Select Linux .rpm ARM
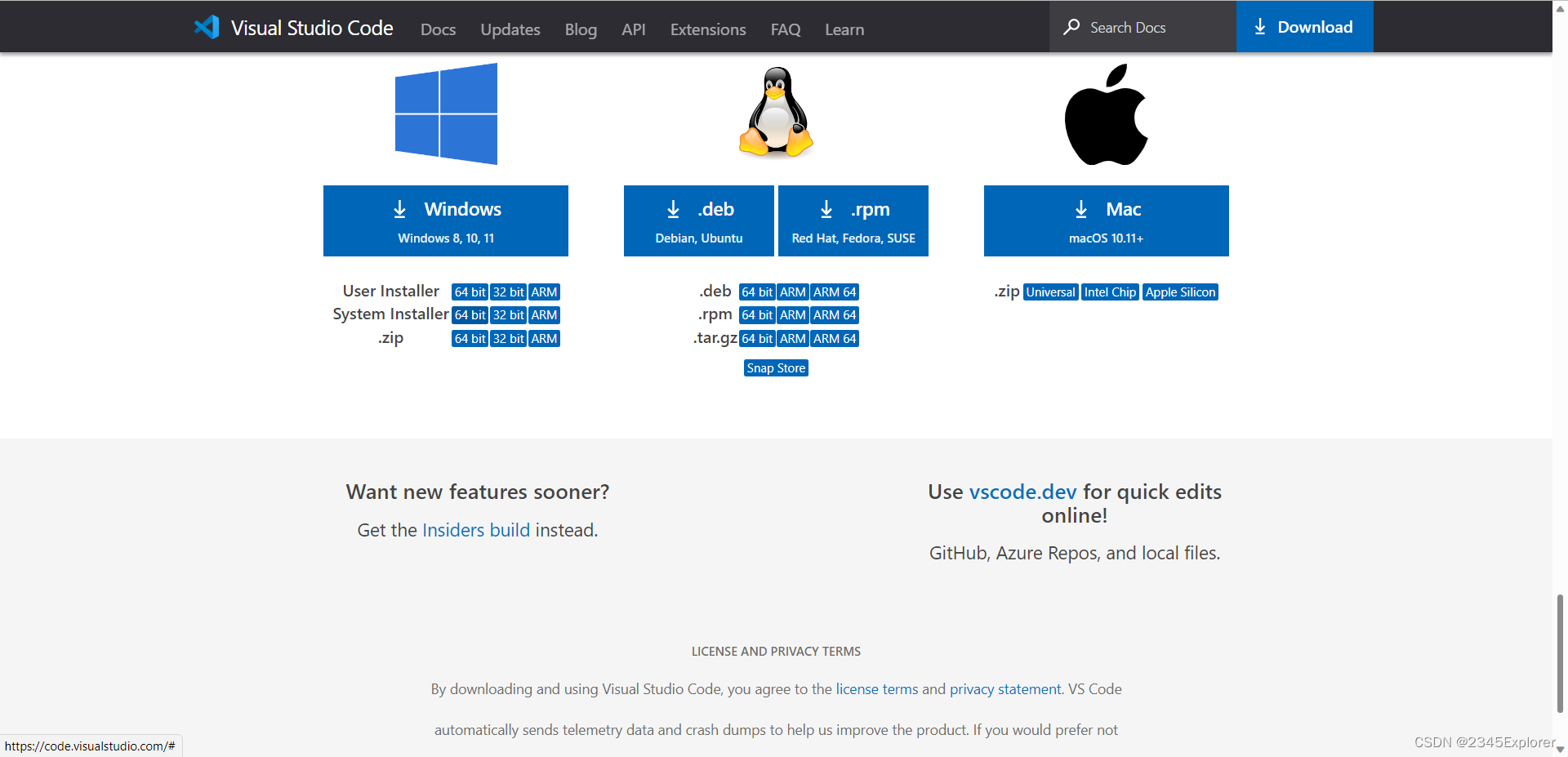 tap(793, 315)
